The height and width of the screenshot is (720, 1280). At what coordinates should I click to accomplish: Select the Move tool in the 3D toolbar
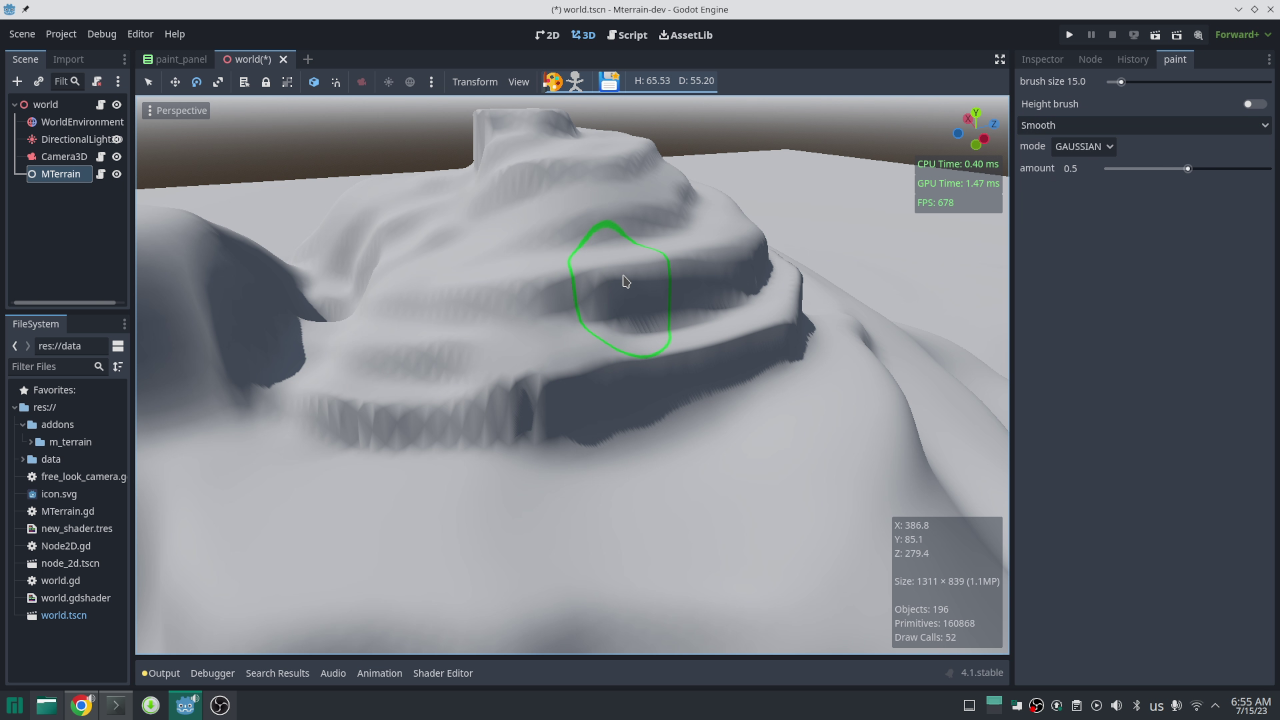coord(176,81)
